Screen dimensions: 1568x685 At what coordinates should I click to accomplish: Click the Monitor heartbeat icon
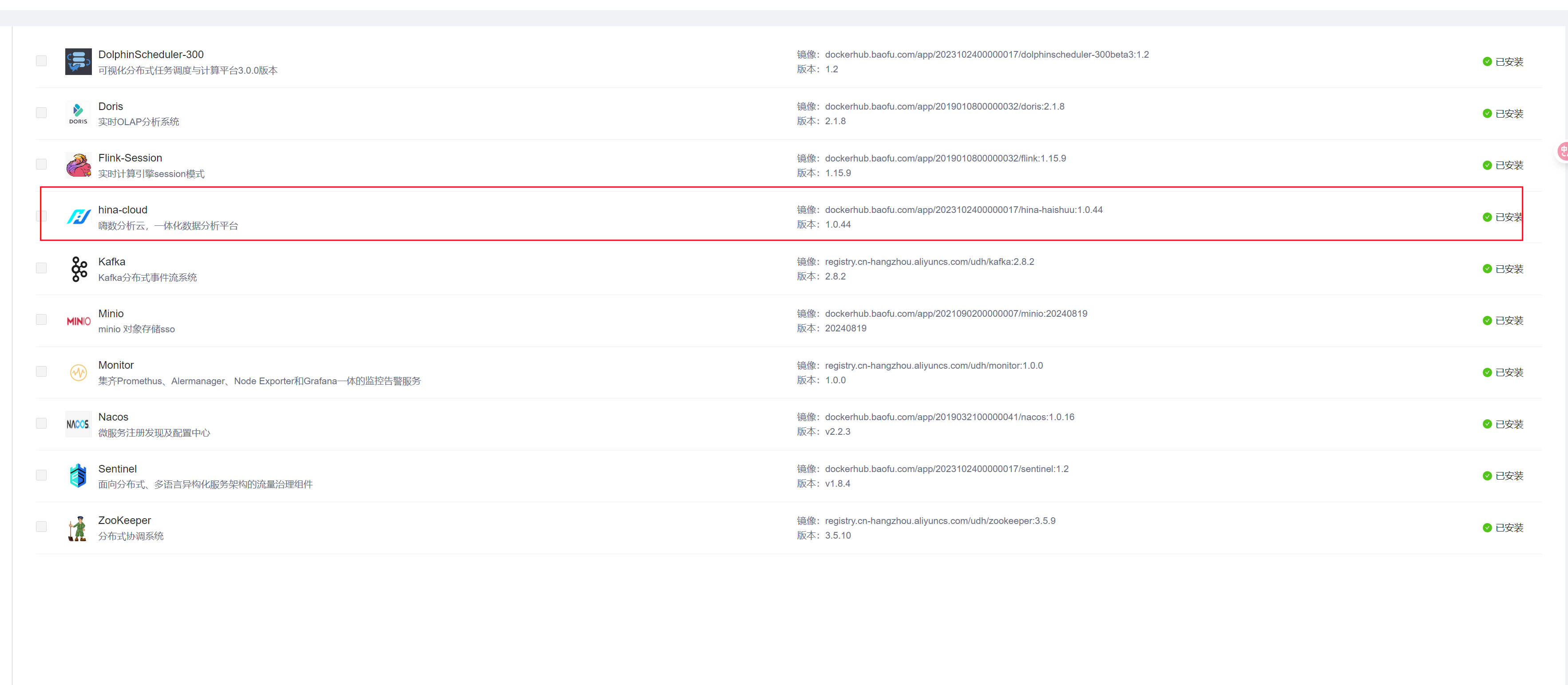tap(78, 372)
